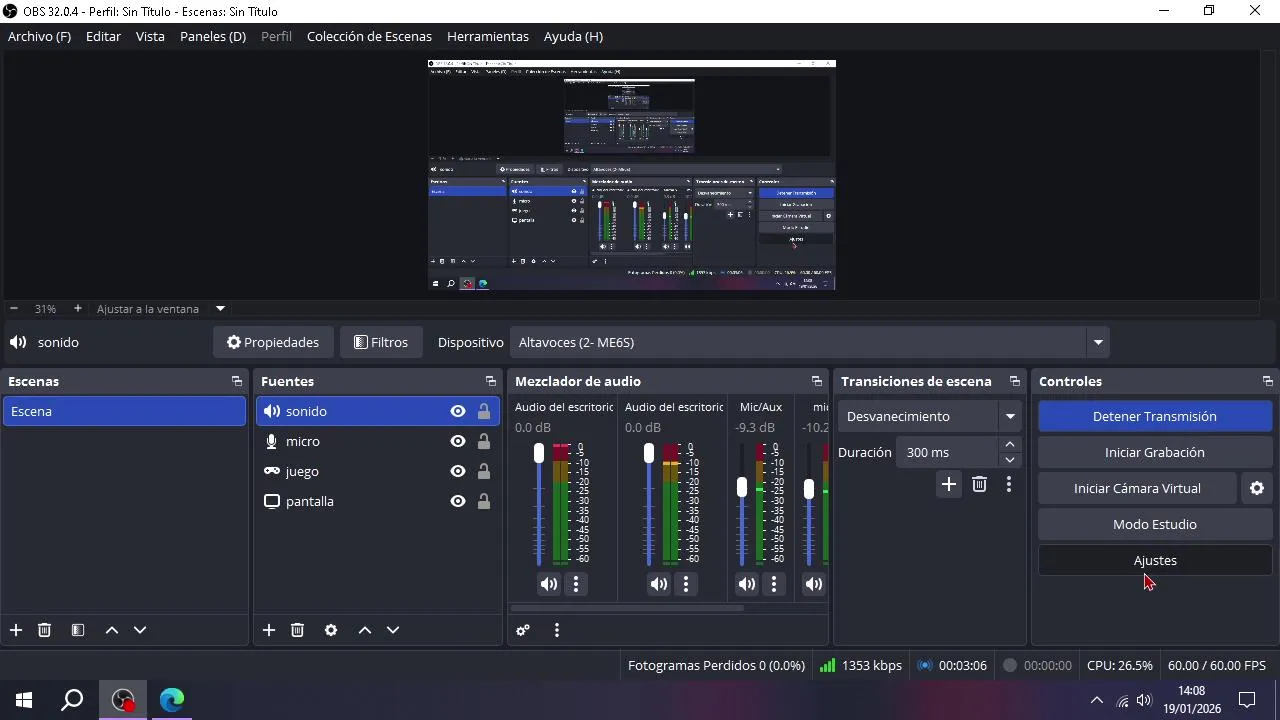The height and width of the screenshot is (720, 1280).
Task: Open the Colección de Escenas menu
Action: 369,36
